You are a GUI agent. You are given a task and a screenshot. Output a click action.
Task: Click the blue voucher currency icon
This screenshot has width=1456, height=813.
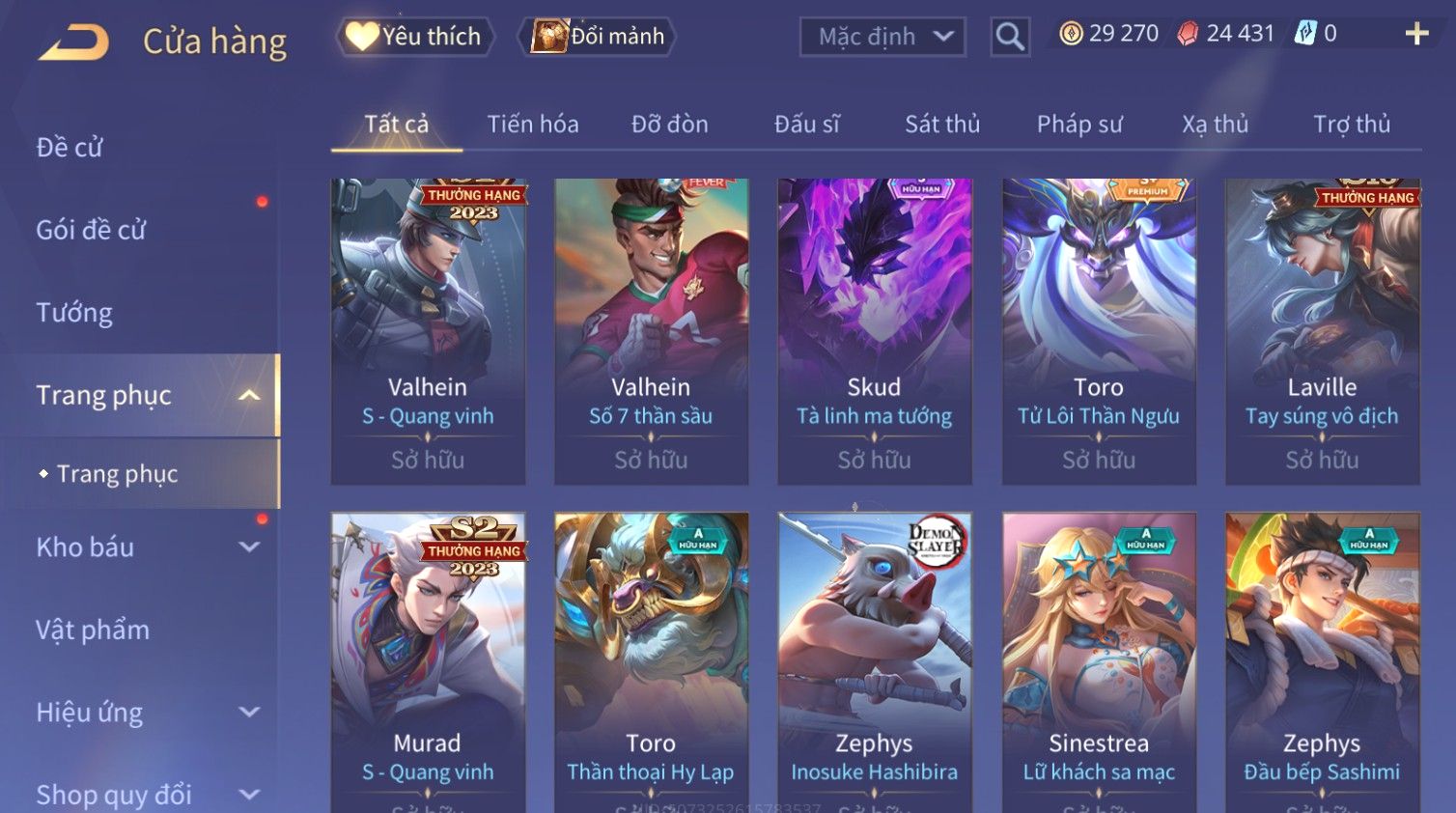[1305, 34]
